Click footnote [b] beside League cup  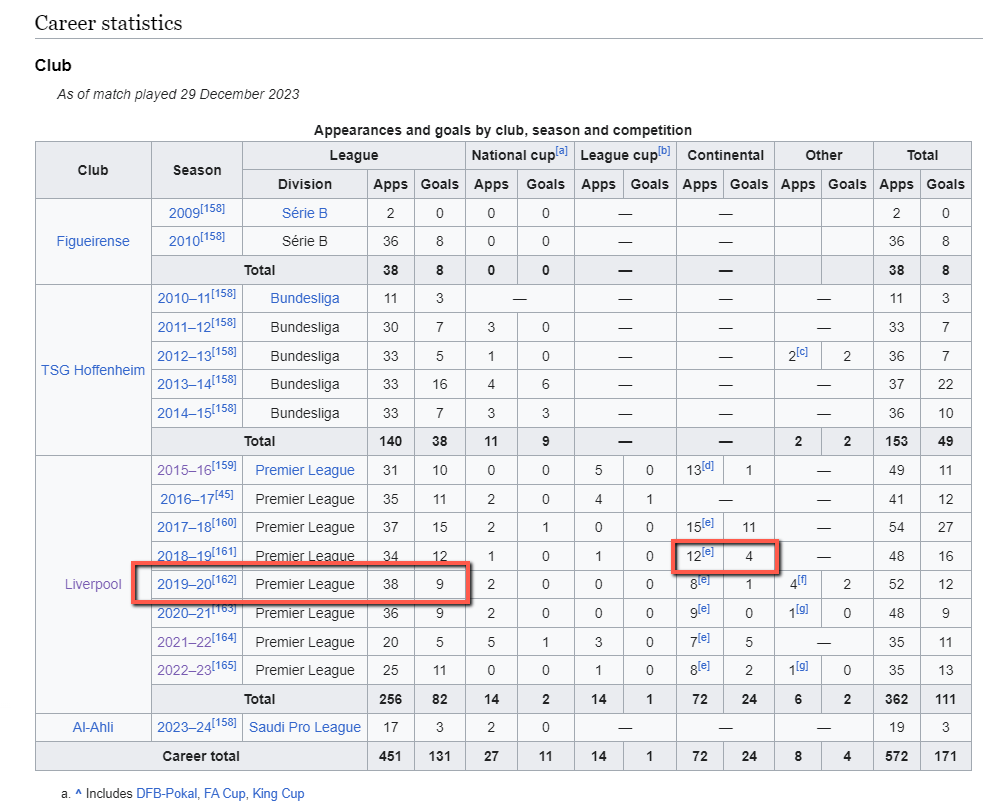(664, 151)
